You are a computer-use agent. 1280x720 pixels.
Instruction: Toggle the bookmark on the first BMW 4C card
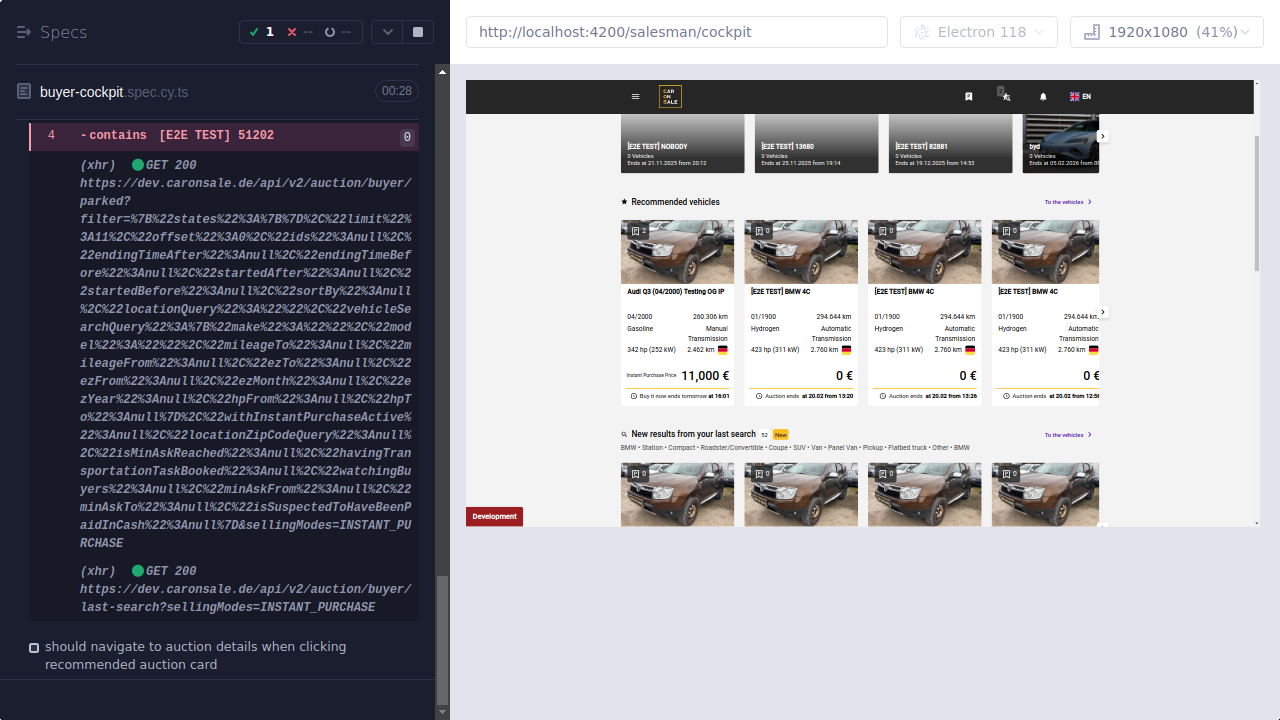tap(758, 230)
